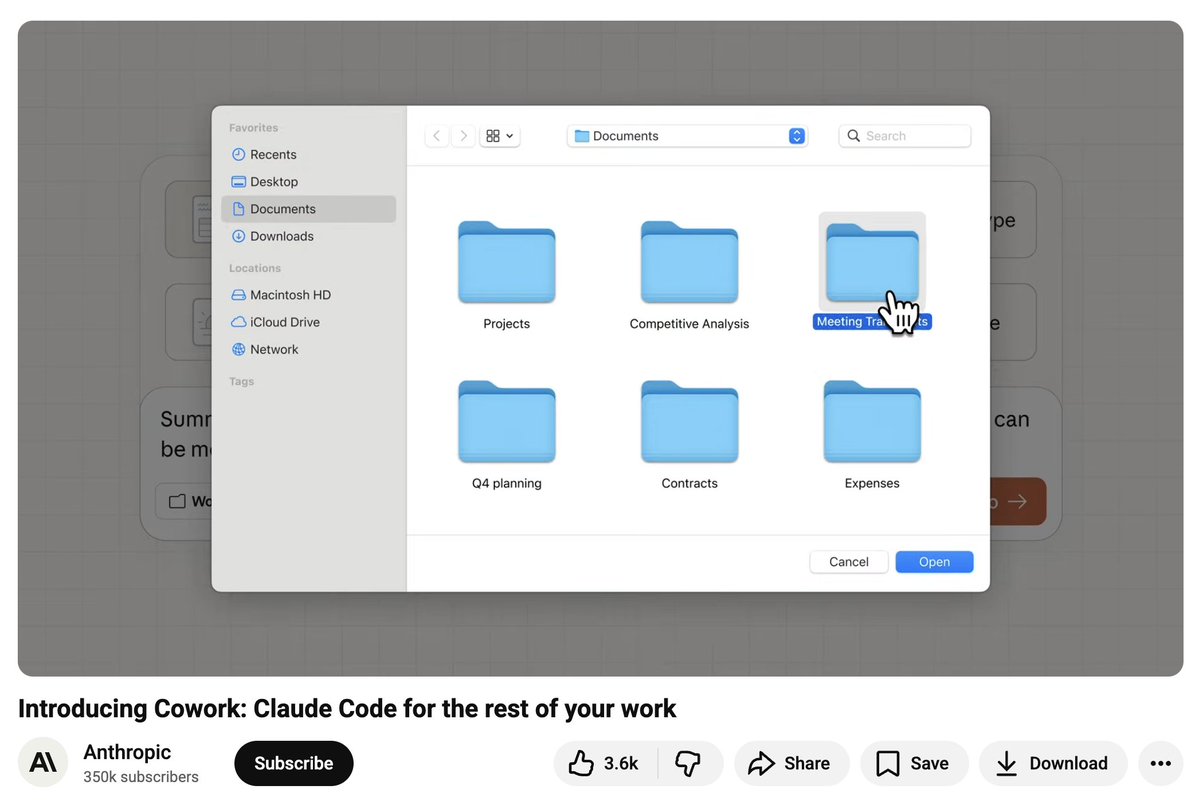Click the 'Q4 planning' folder name
The width and height of the screenshot is (1199, 805).
tap(506, 483)
